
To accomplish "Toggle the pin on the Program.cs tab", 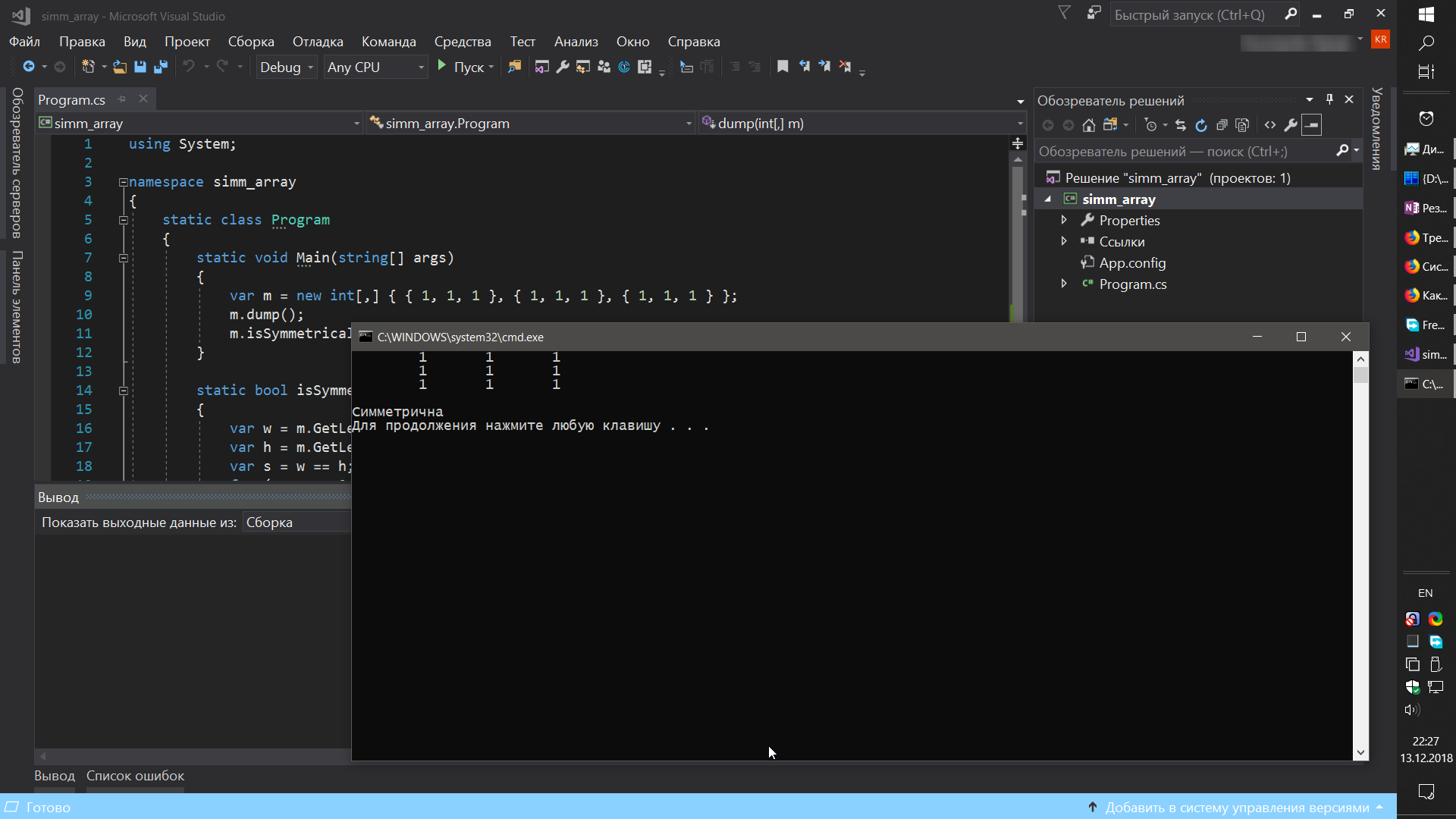I will coord(122,99).
